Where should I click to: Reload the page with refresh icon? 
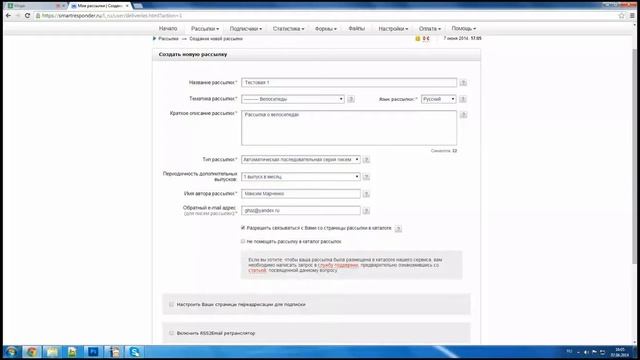pyautogui.click(x=27, y=16)
